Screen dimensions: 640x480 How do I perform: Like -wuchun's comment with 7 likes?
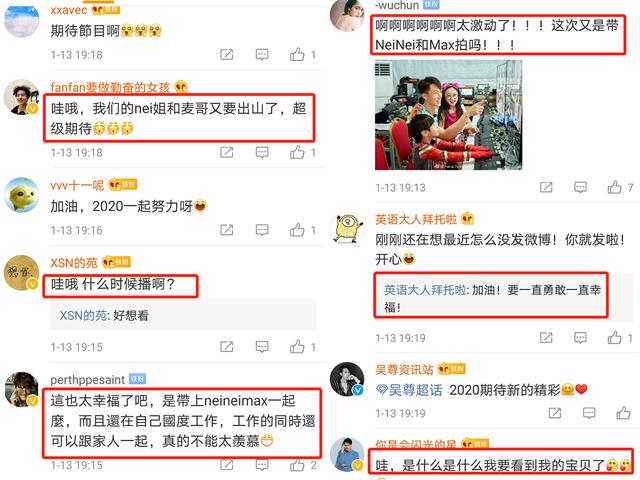(x=615, y=187)
